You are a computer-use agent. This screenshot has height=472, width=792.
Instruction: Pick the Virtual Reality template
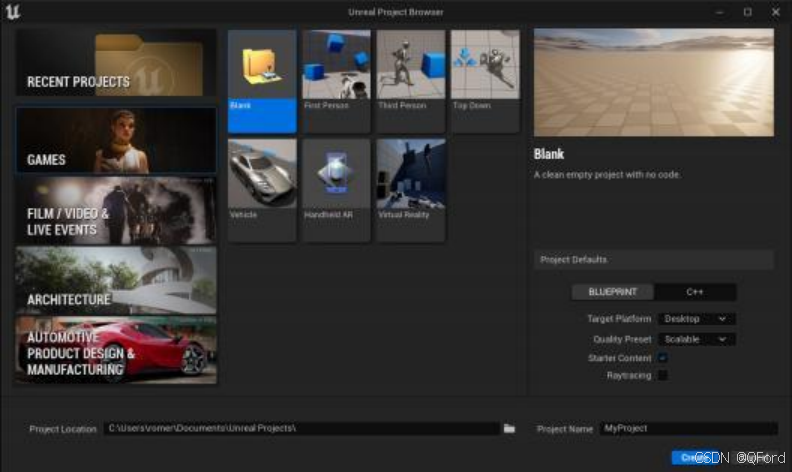tap(411, 191)
